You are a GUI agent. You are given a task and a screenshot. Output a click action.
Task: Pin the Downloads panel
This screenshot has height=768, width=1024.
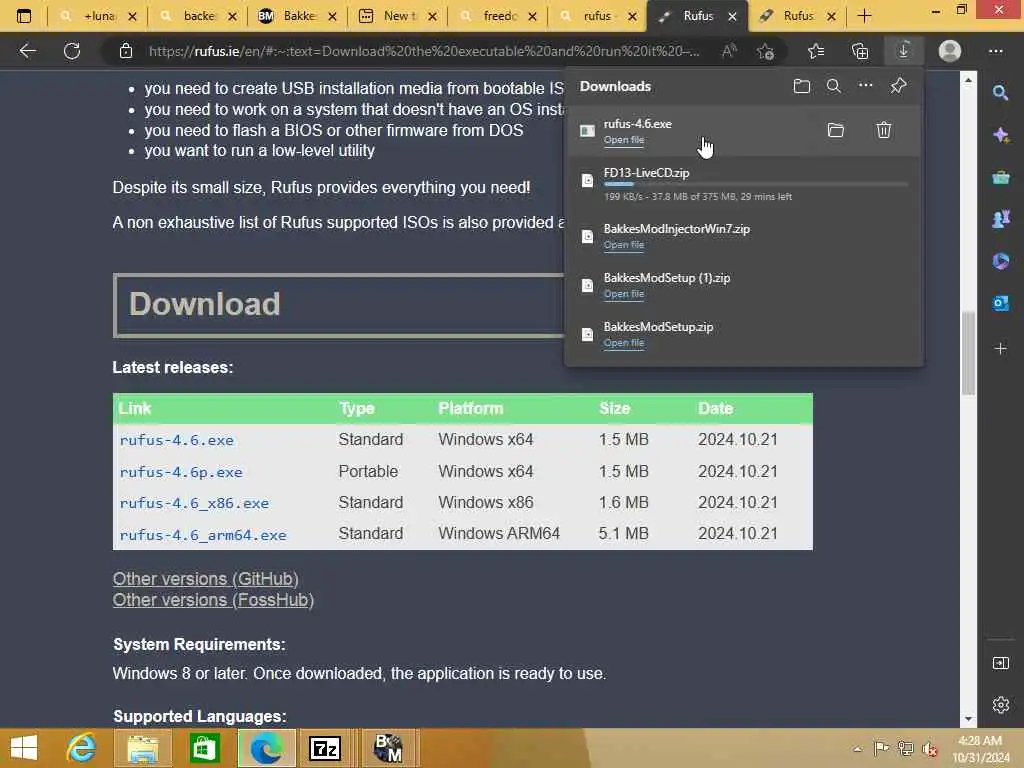pyautogui.click(x=899, y=85)
